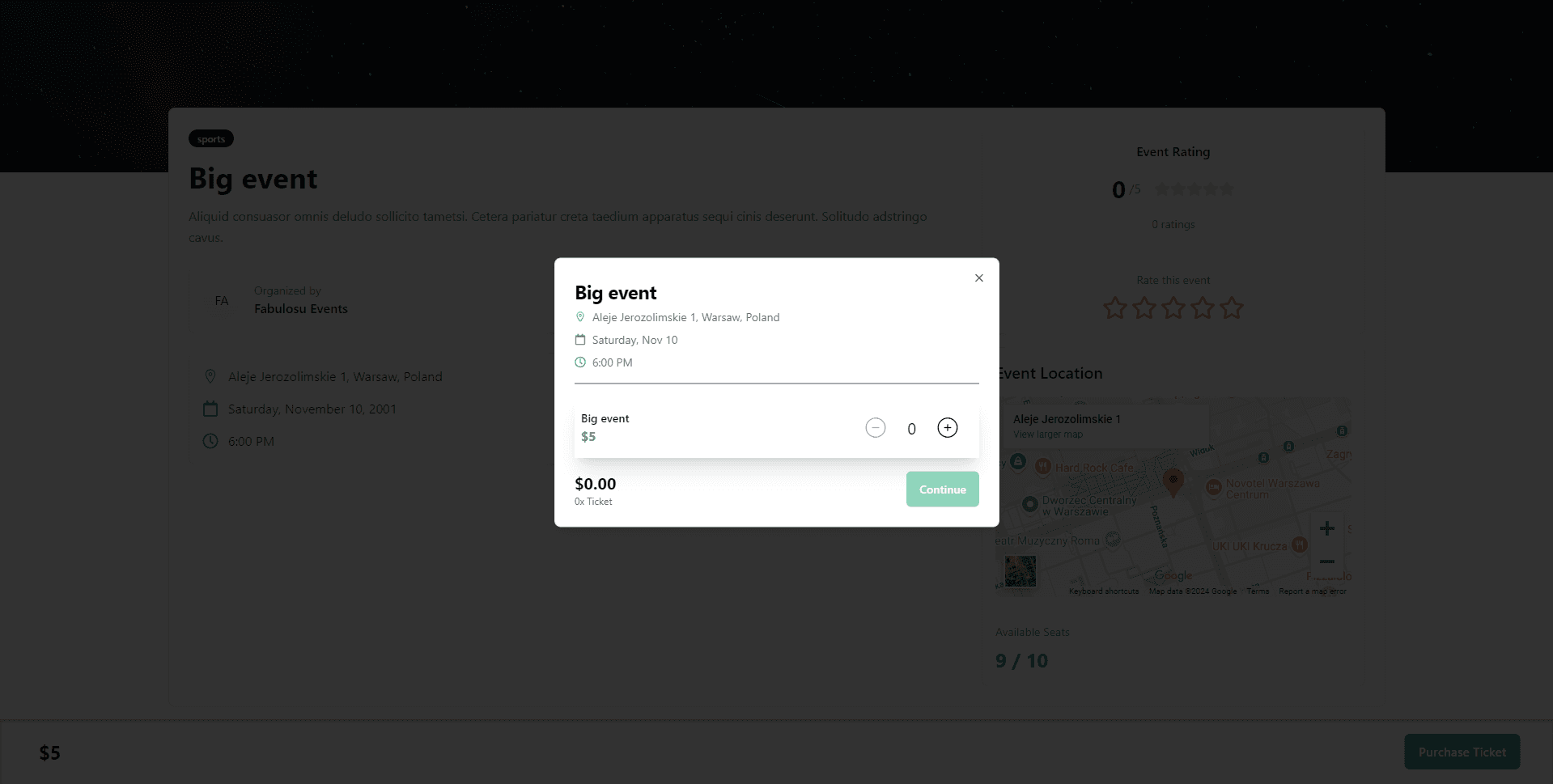Image resolution: width=1553 pixels, height=784 pixels.
Task: Zoom out on the event location map
Action: 1326,562
